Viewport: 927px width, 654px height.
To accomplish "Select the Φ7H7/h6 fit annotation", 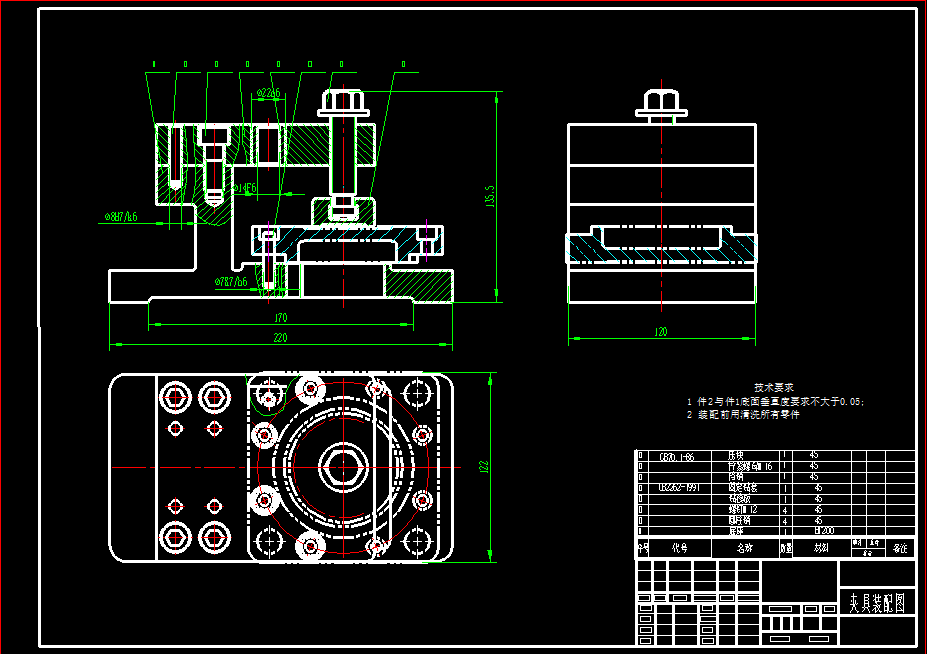I will click(231, 282).
